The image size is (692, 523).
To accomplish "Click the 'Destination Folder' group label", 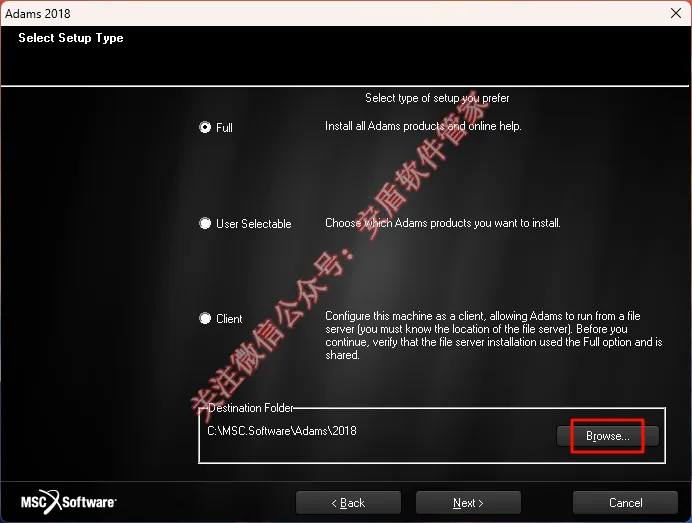I will [x=250, y=408].
